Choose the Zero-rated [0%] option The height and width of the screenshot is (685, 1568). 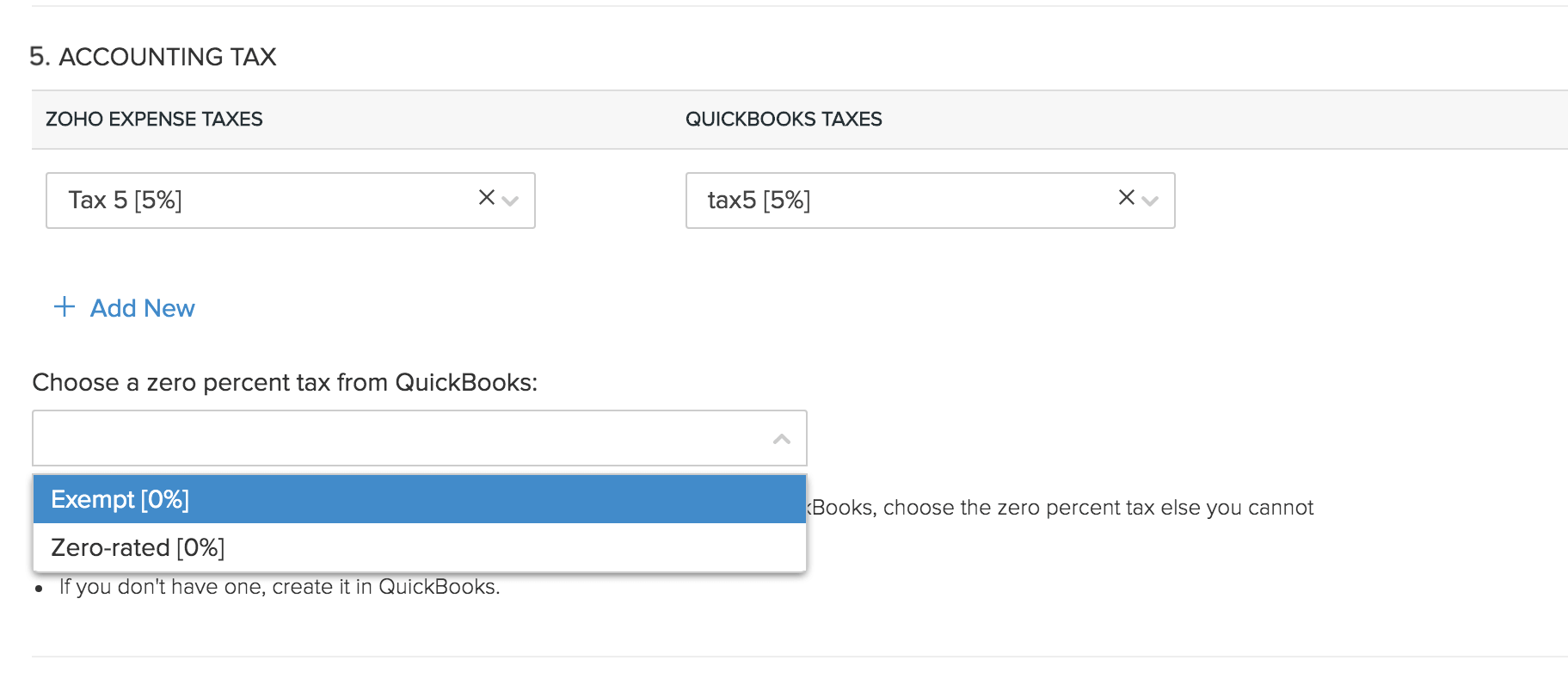tap(138, 547)
